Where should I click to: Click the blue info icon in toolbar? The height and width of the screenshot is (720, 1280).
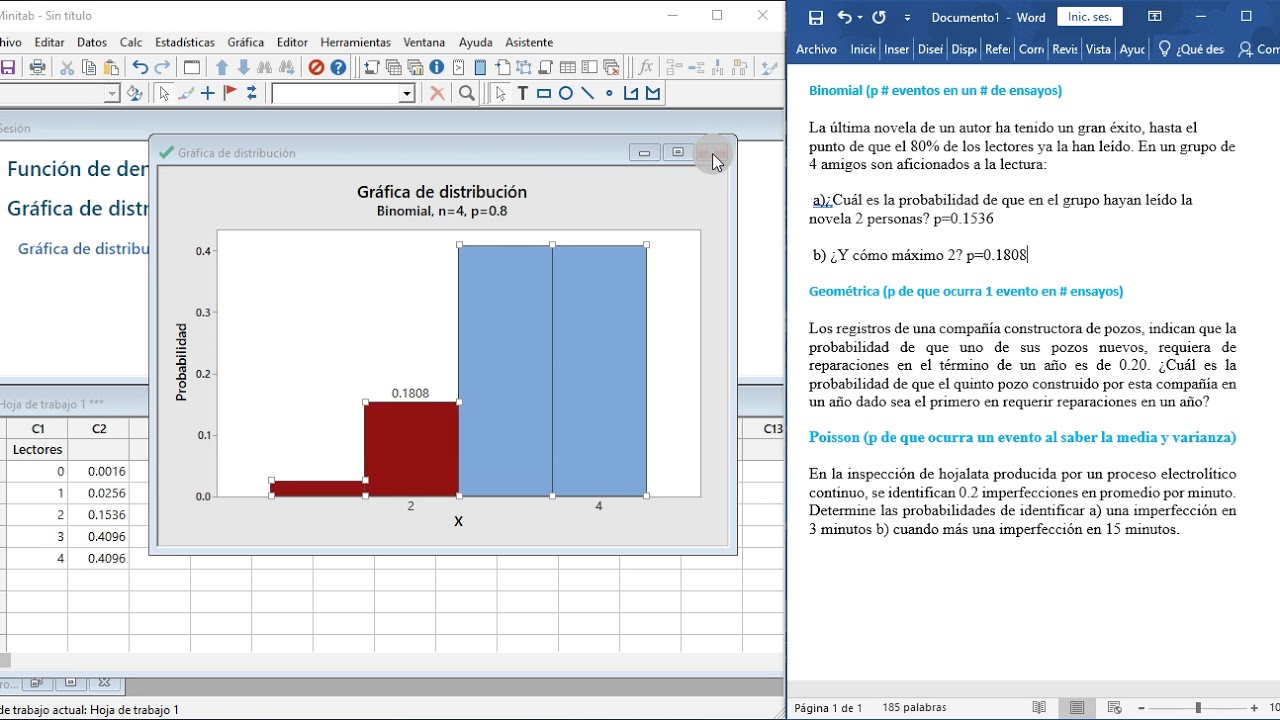pyautogui.click(x=437, y=67)
